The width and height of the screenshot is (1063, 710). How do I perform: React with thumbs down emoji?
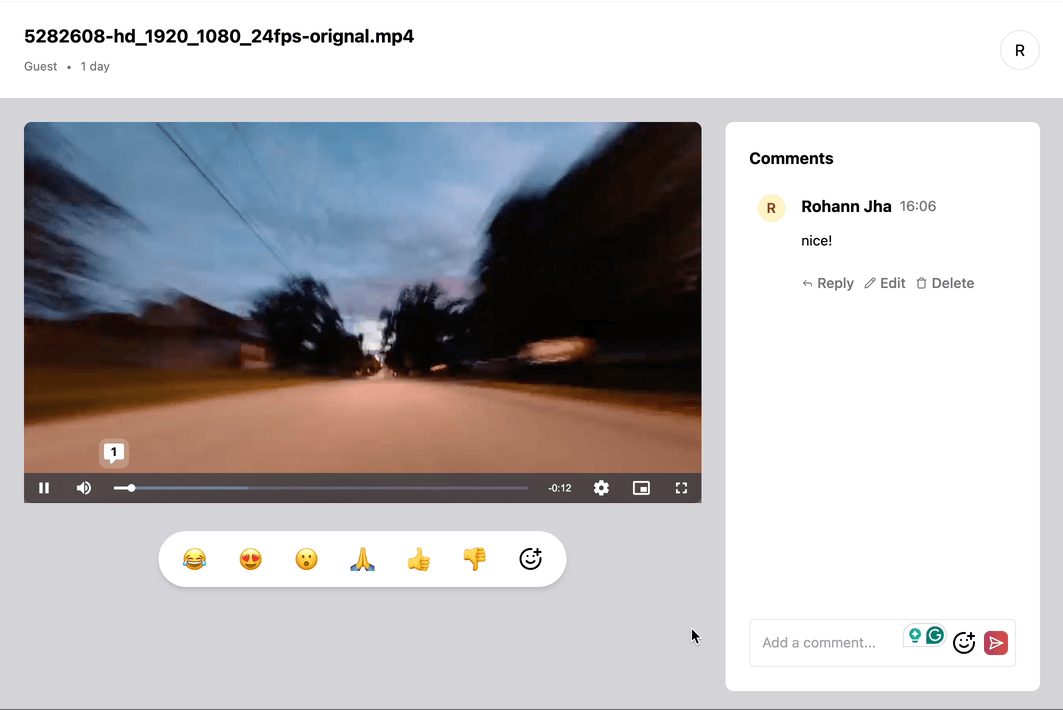pos(475,559)
